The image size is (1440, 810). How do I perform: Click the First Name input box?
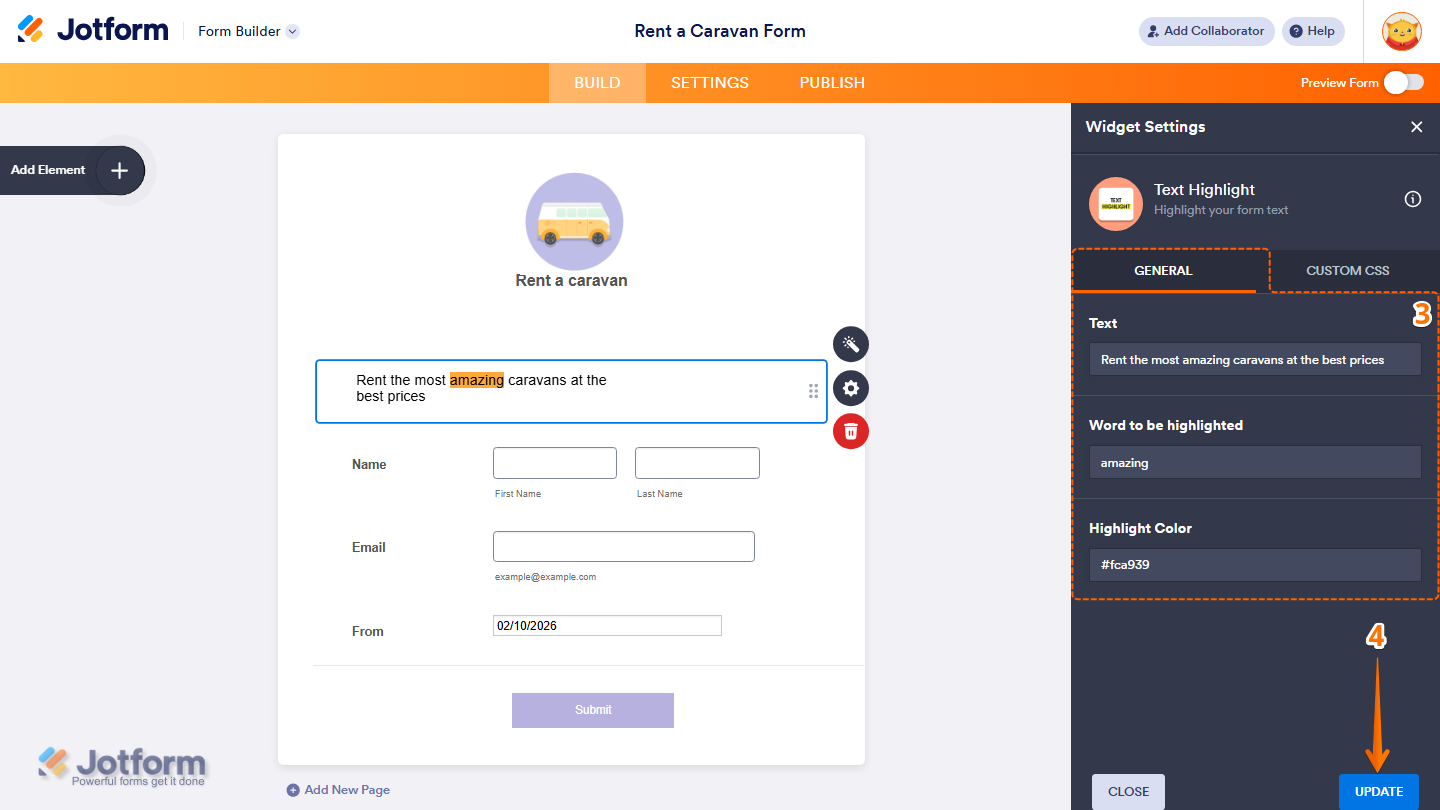(555, 463)
